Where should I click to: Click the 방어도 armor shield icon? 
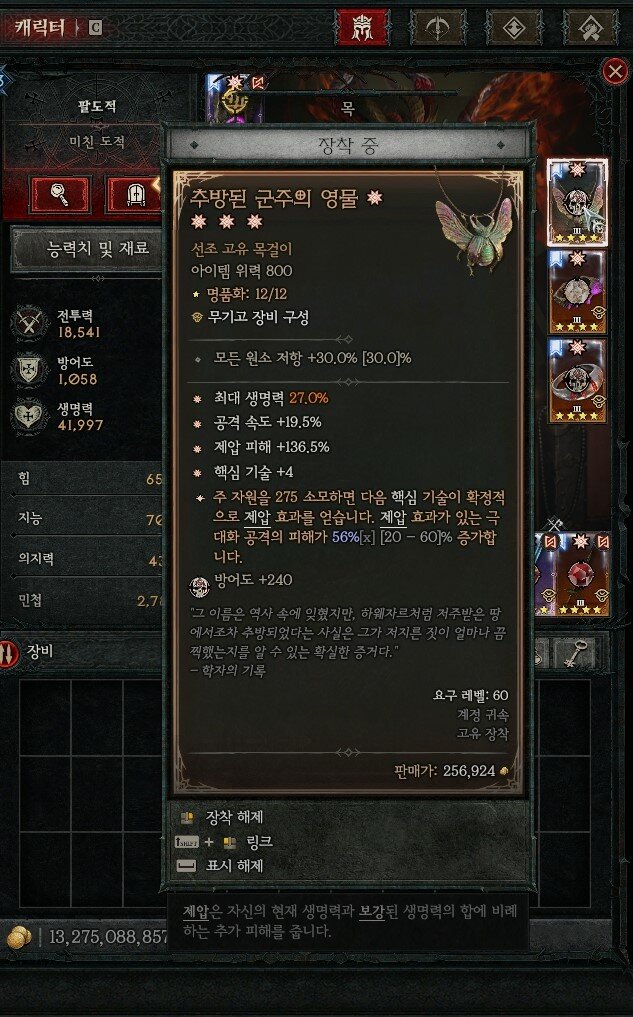point(29,370)
